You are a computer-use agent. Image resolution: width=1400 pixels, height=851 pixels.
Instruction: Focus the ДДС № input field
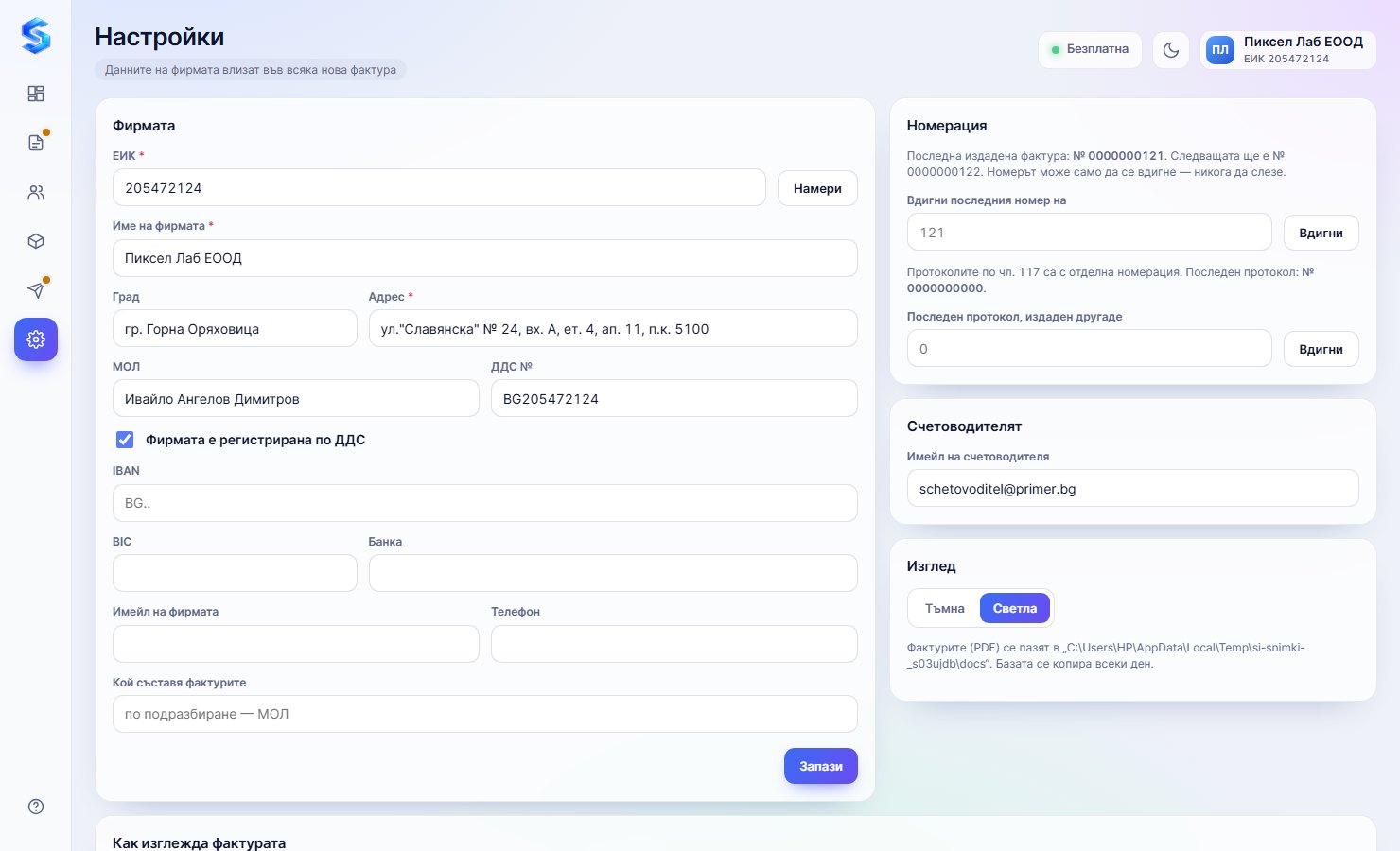point(674,399)
